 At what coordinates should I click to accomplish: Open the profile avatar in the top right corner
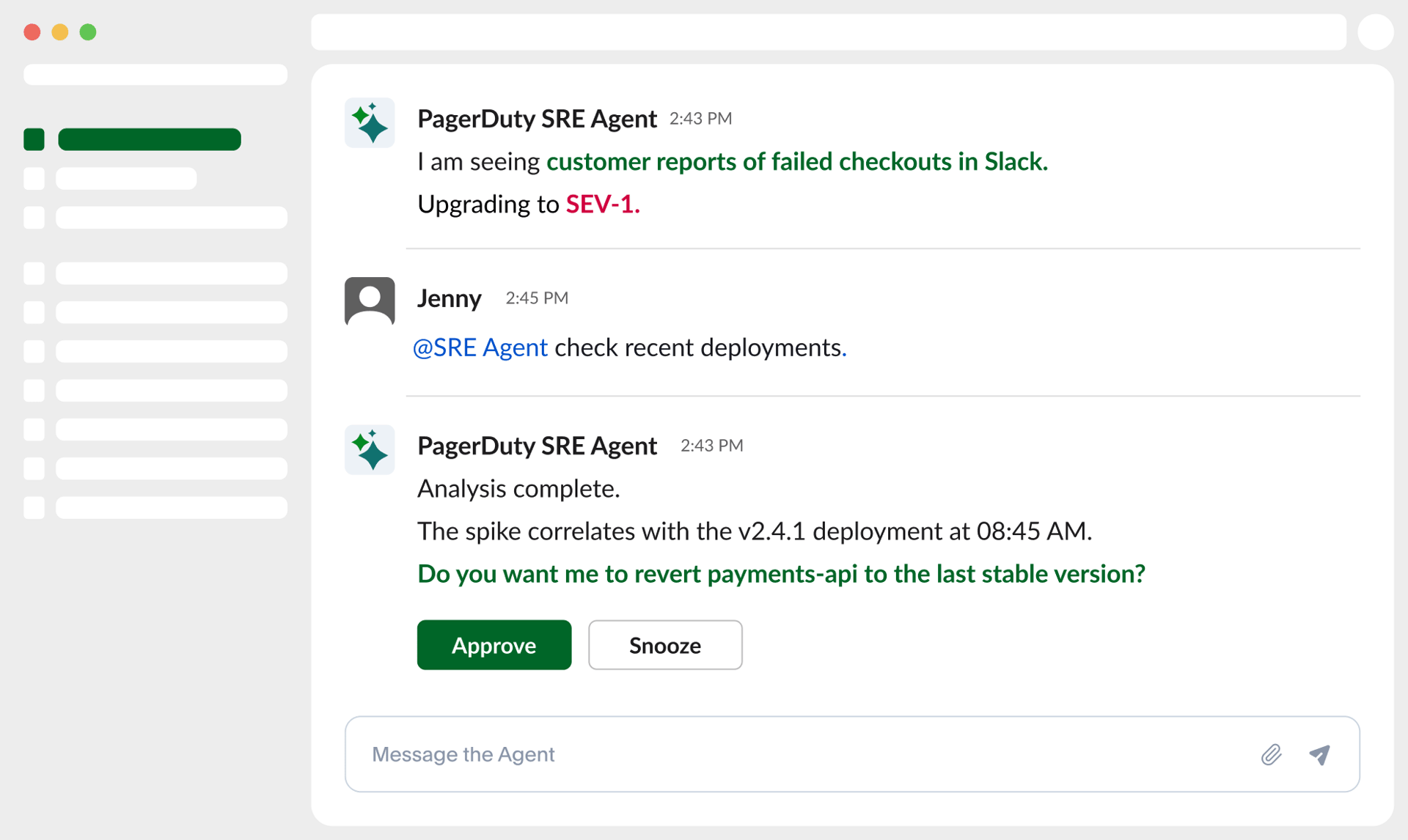click(1376, 32)
